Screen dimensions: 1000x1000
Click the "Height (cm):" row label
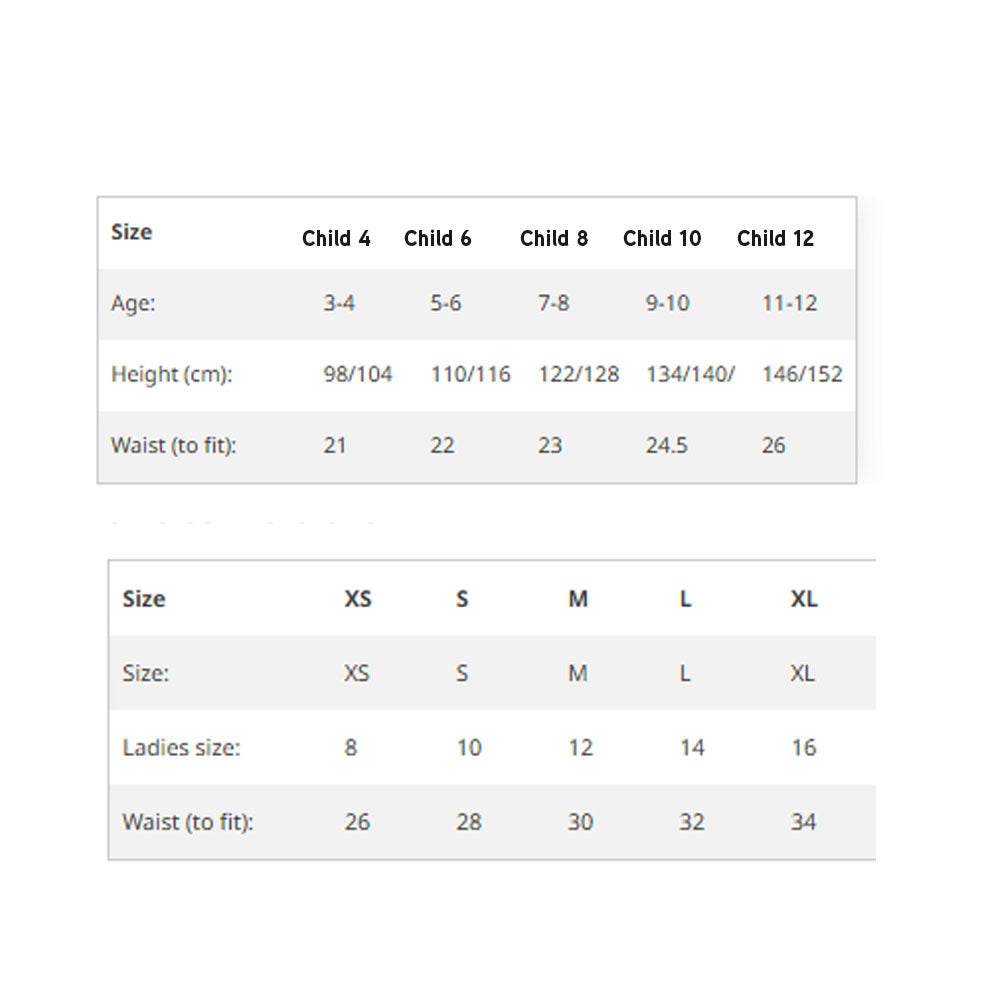click(x=171, y=374)
